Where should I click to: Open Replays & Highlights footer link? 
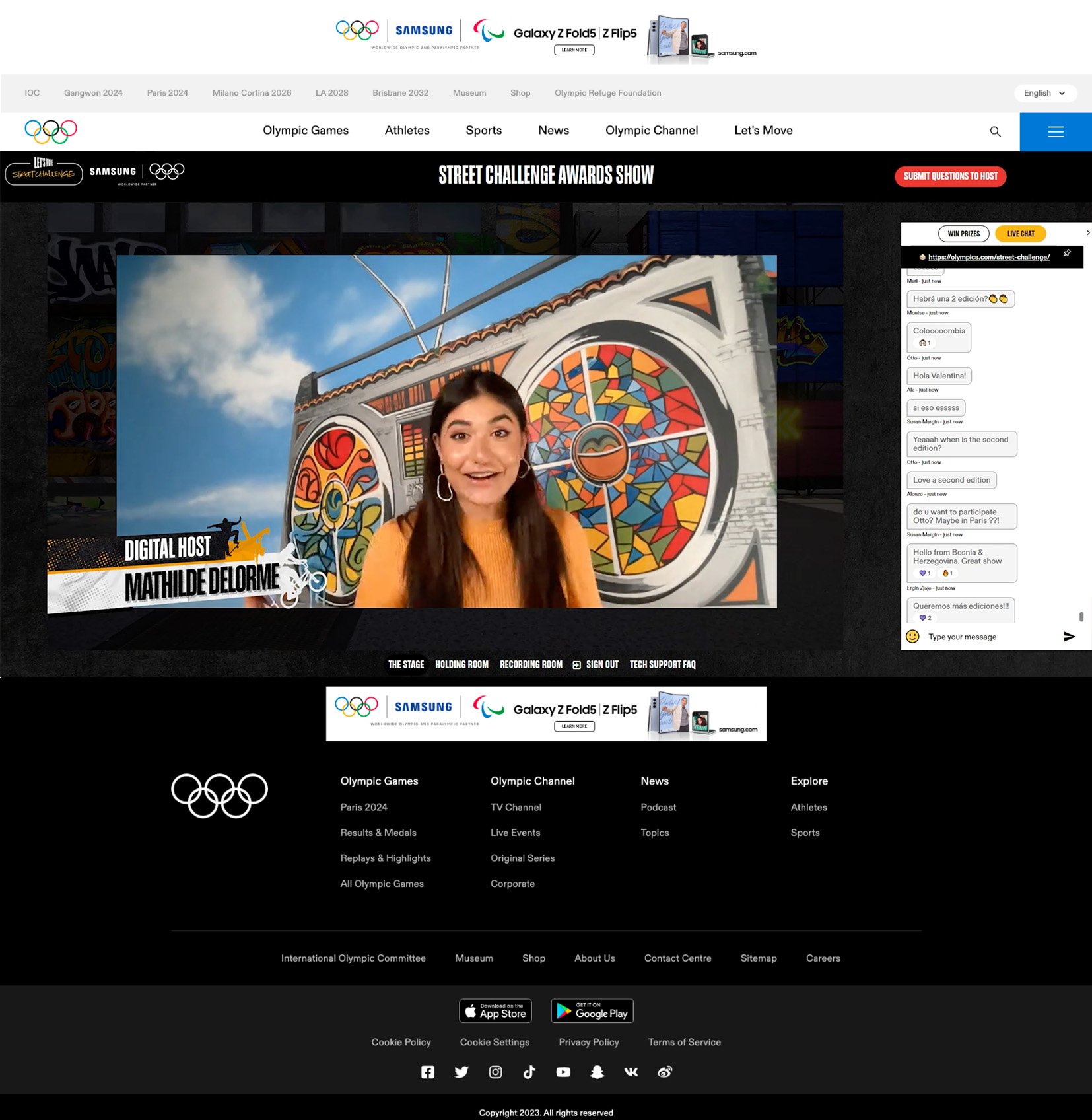(386, 858)
